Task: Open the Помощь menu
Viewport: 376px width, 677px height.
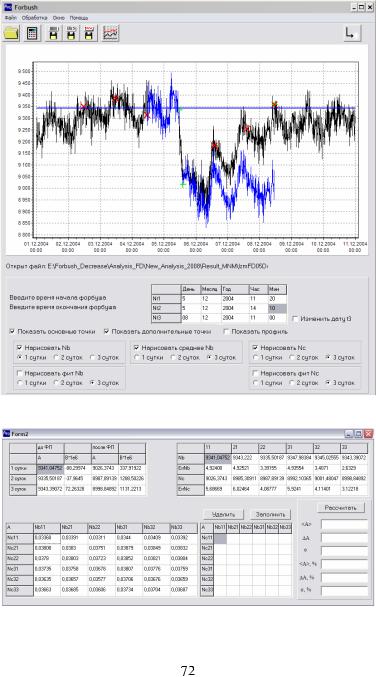Action: [x=79, y=18]
